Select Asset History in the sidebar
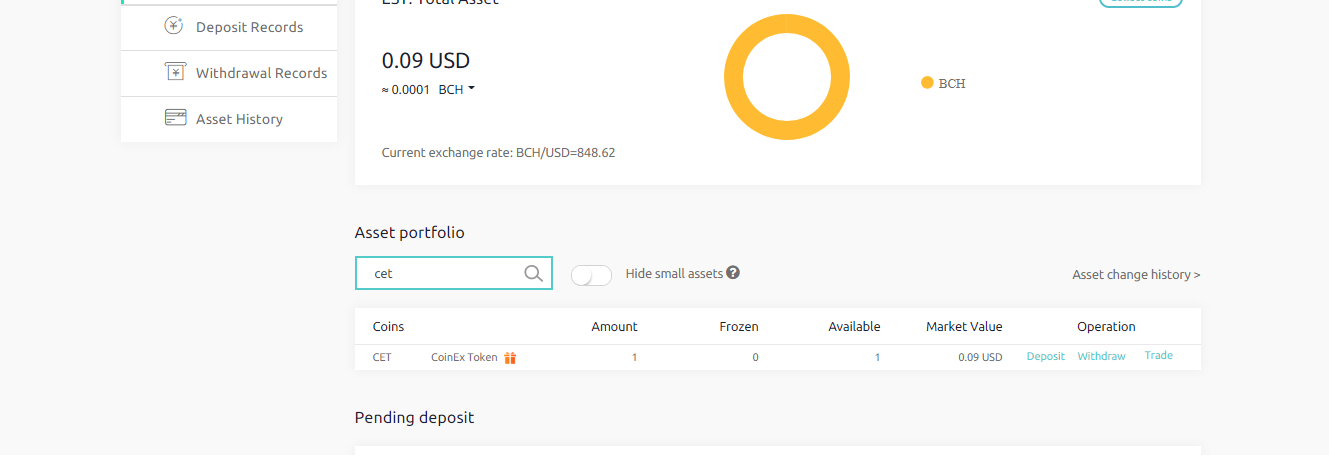The height and width of the screenshot is (460, 1329). tap(239, 119)
